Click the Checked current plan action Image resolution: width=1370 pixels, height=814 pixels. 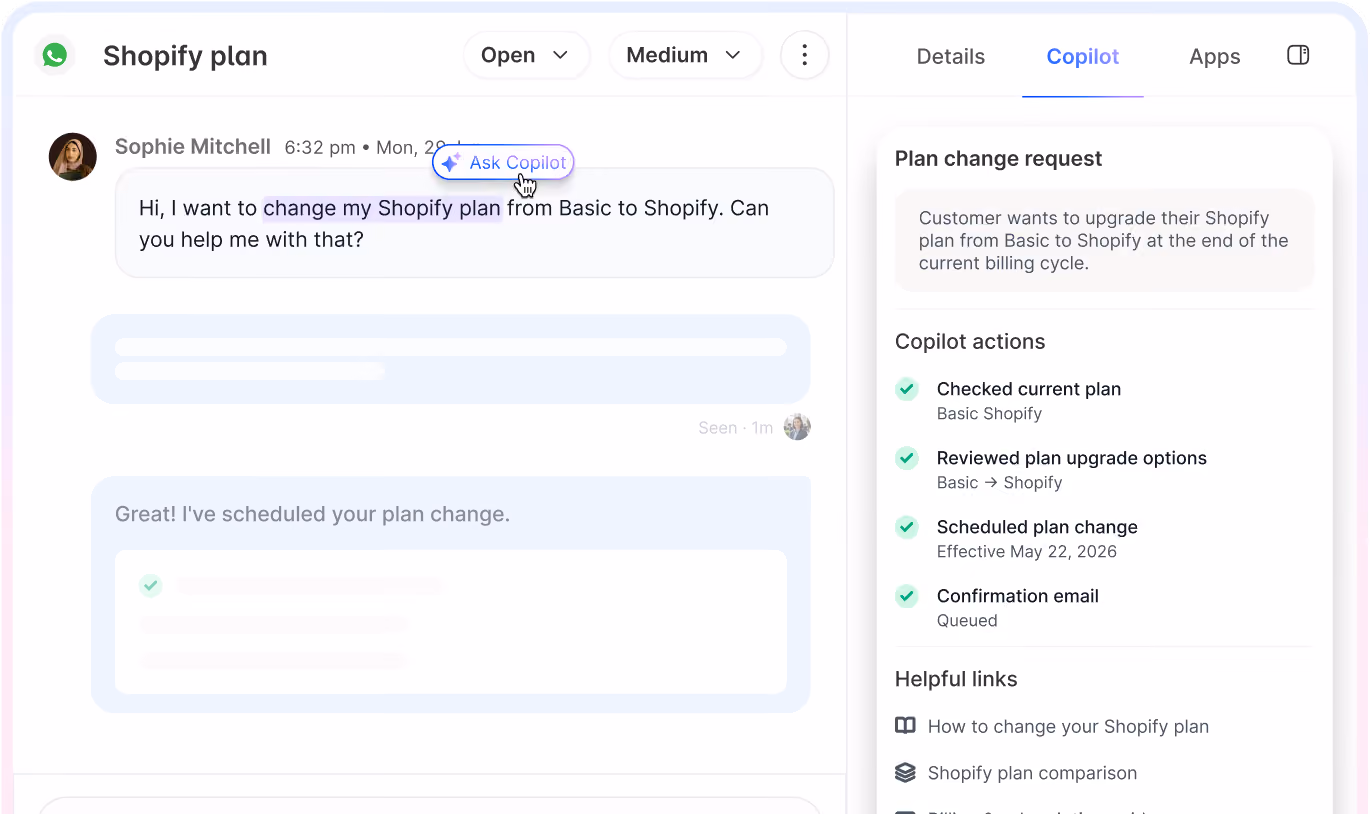pyautogui.click(x=1029, y=389)
